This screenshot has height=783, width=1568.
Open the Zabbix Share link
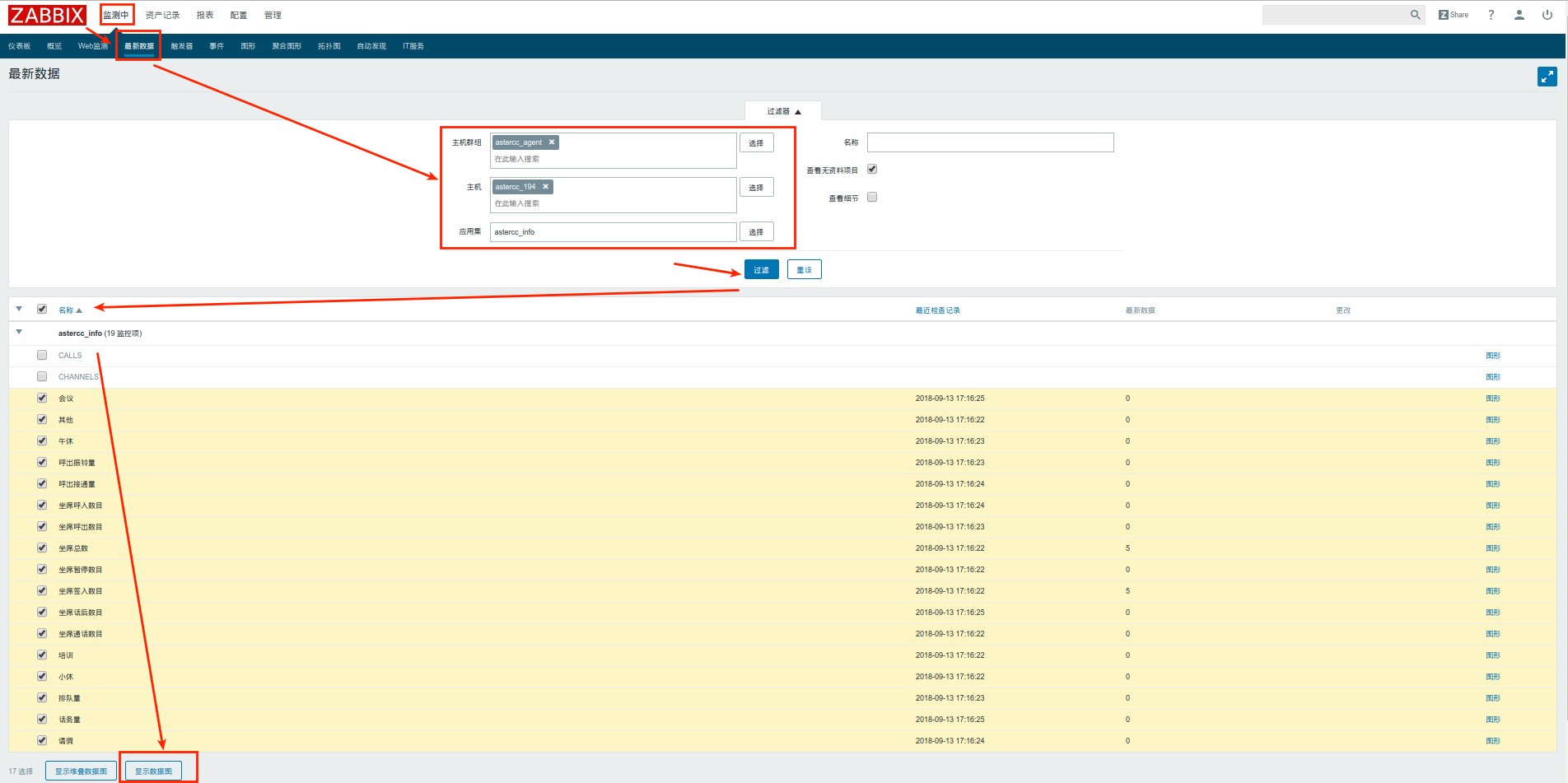coord(1454,15)
